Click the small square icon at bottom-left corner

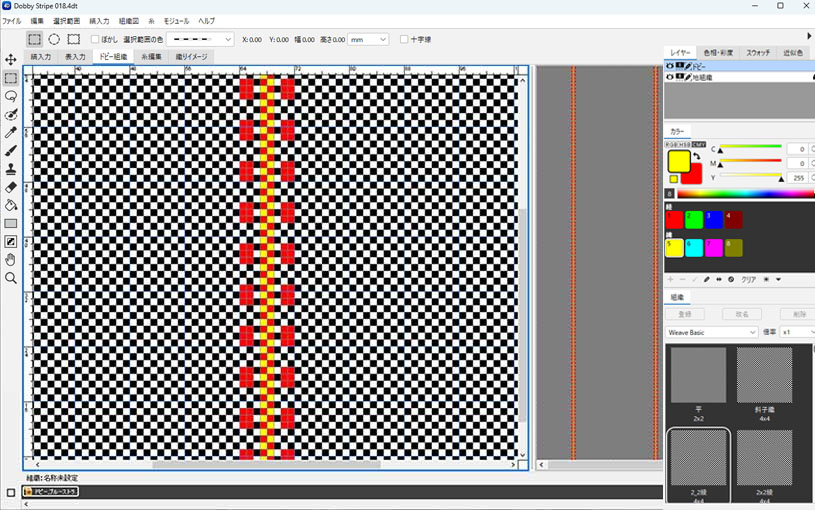(11, 492)
